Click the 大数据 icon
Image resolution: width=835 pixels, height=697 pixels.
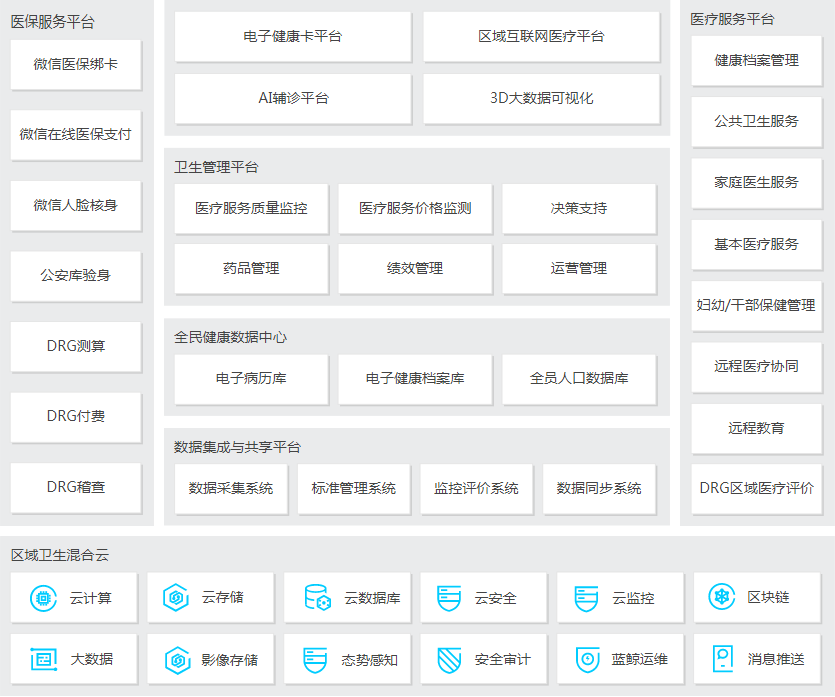click(43, 659)
